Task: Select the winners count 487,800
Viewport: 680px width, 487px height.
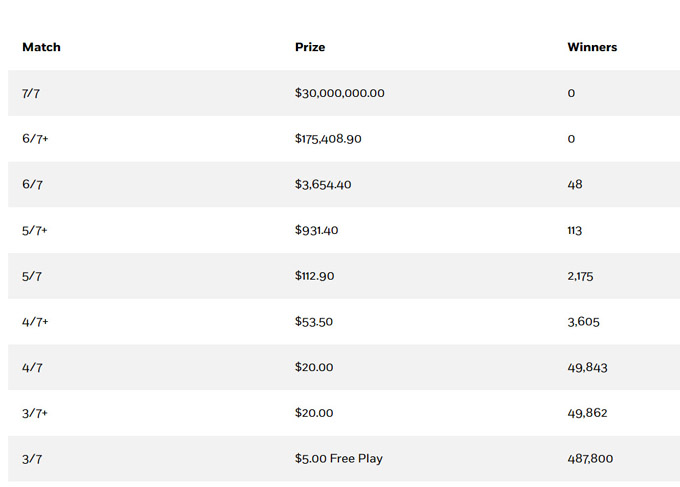Action: (x=590, y=459)
